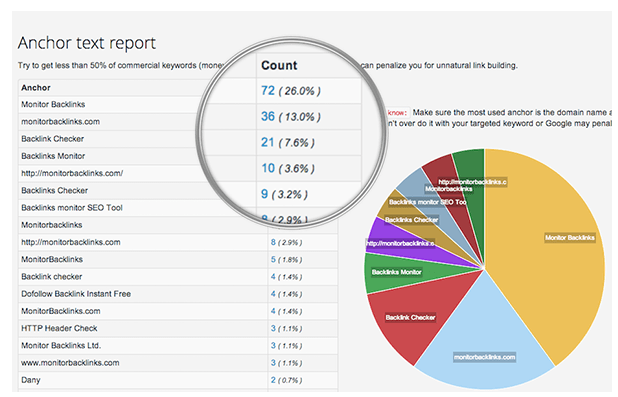This screenshot has width=618, height=397.
Task: Open the 5 (1.8%) count for MonitorBacklinks
Action: 286,259
